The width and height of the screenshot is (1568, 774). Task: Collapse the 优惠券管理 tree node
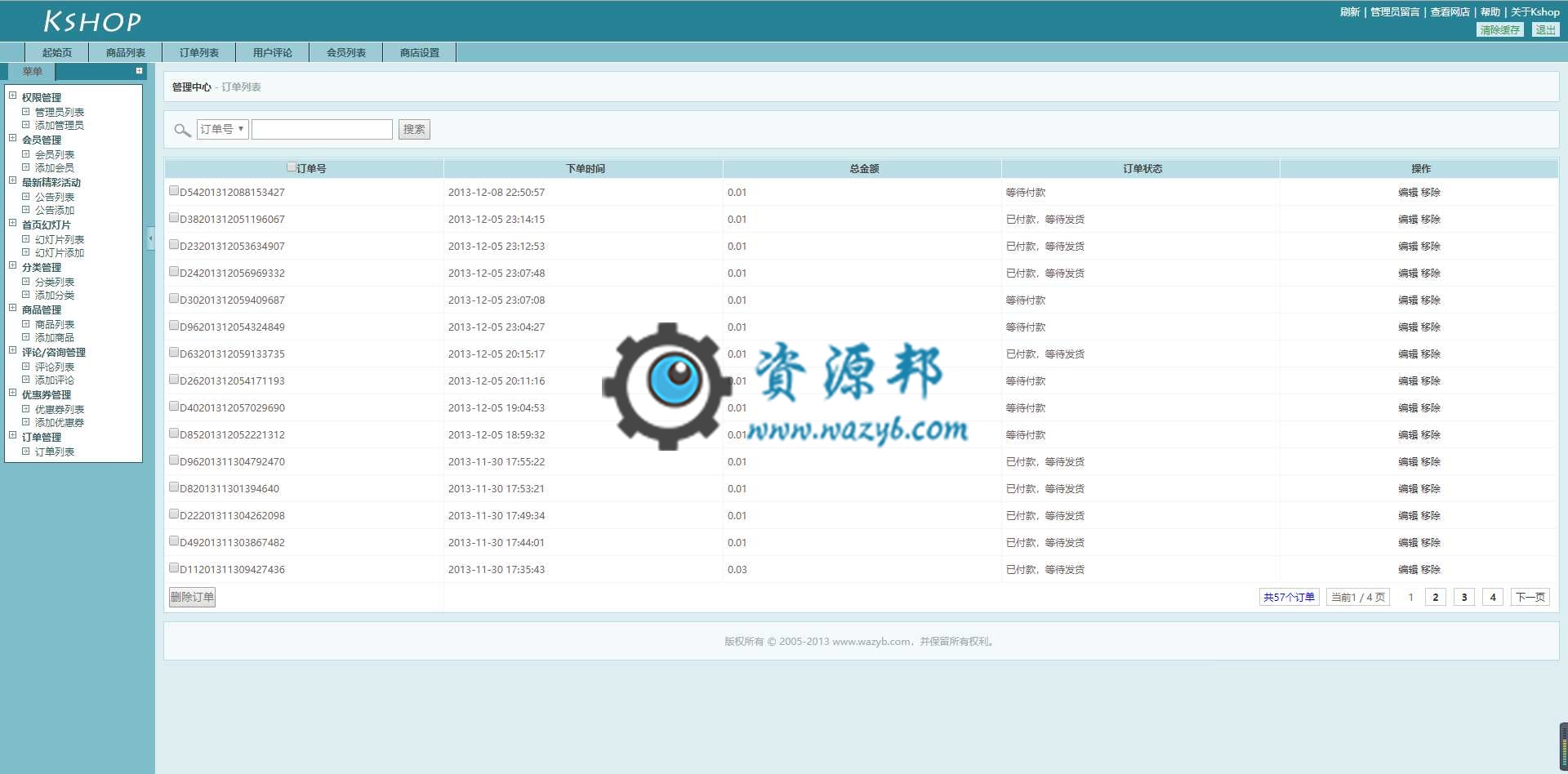click(12, 393)
